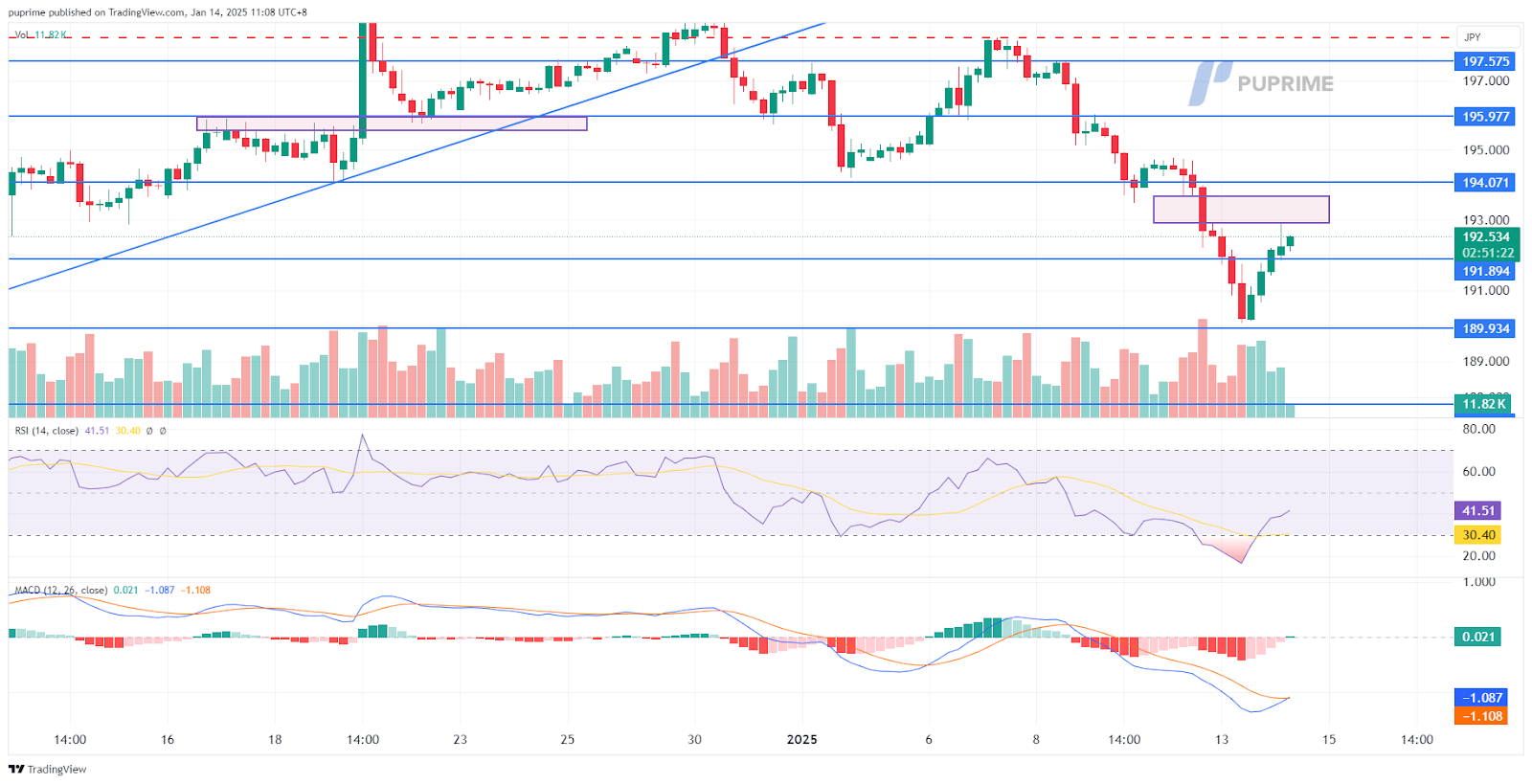Select the 197.575 horizontal line price label

click(x=1486, y=61)
